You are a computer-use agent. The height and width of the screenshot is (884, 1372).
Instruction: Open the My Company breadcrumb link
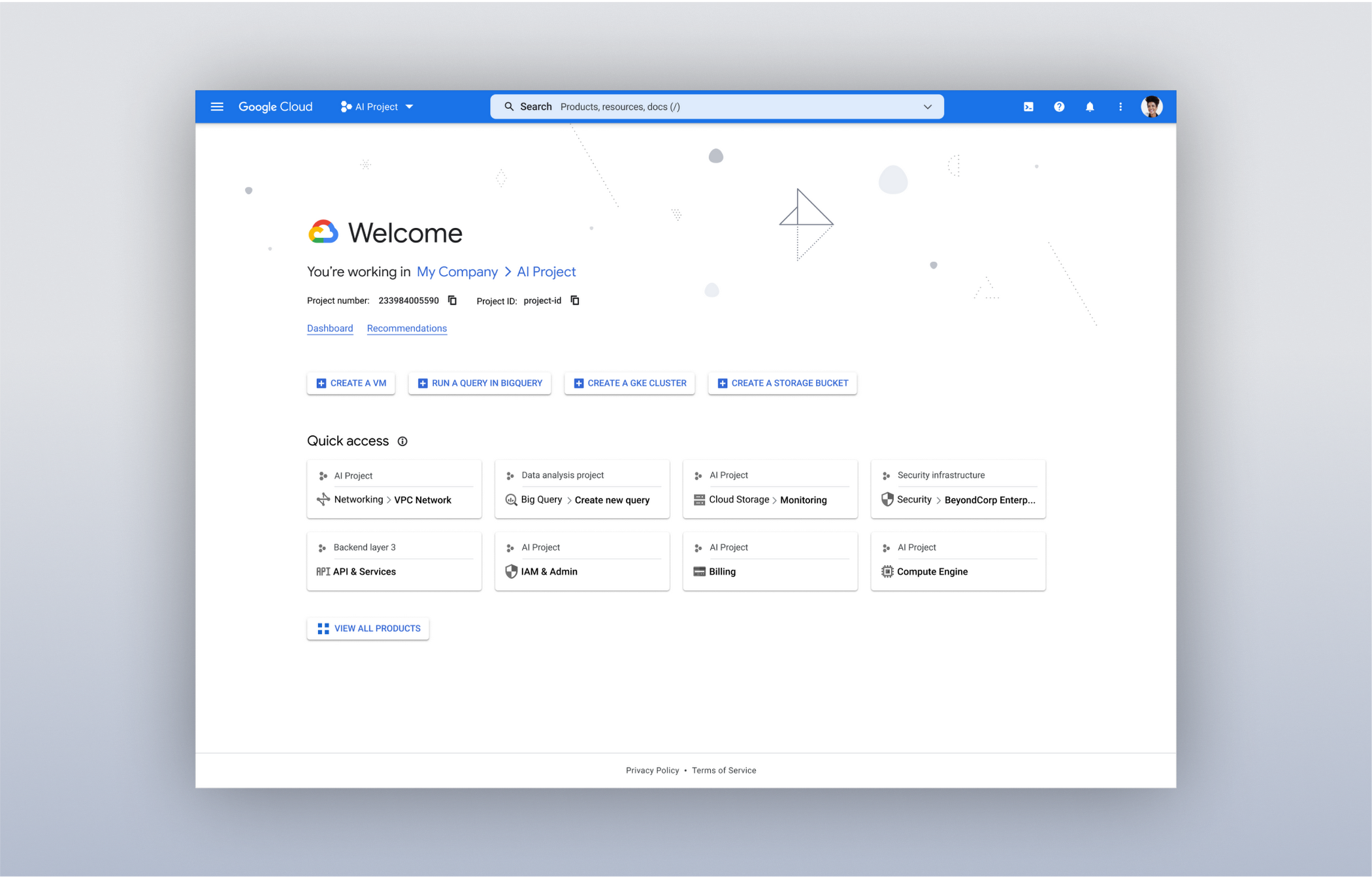[457, 272]
